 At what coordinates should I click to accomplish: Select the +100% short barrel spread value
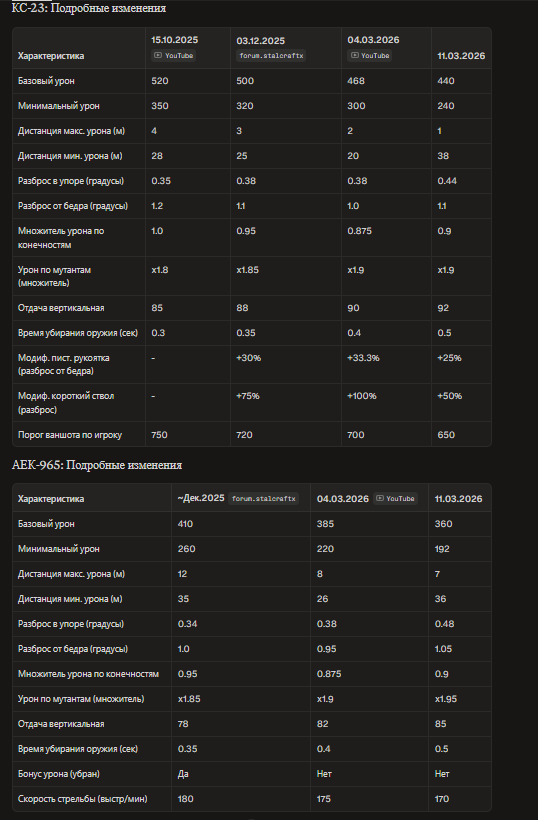coord(362,396)
